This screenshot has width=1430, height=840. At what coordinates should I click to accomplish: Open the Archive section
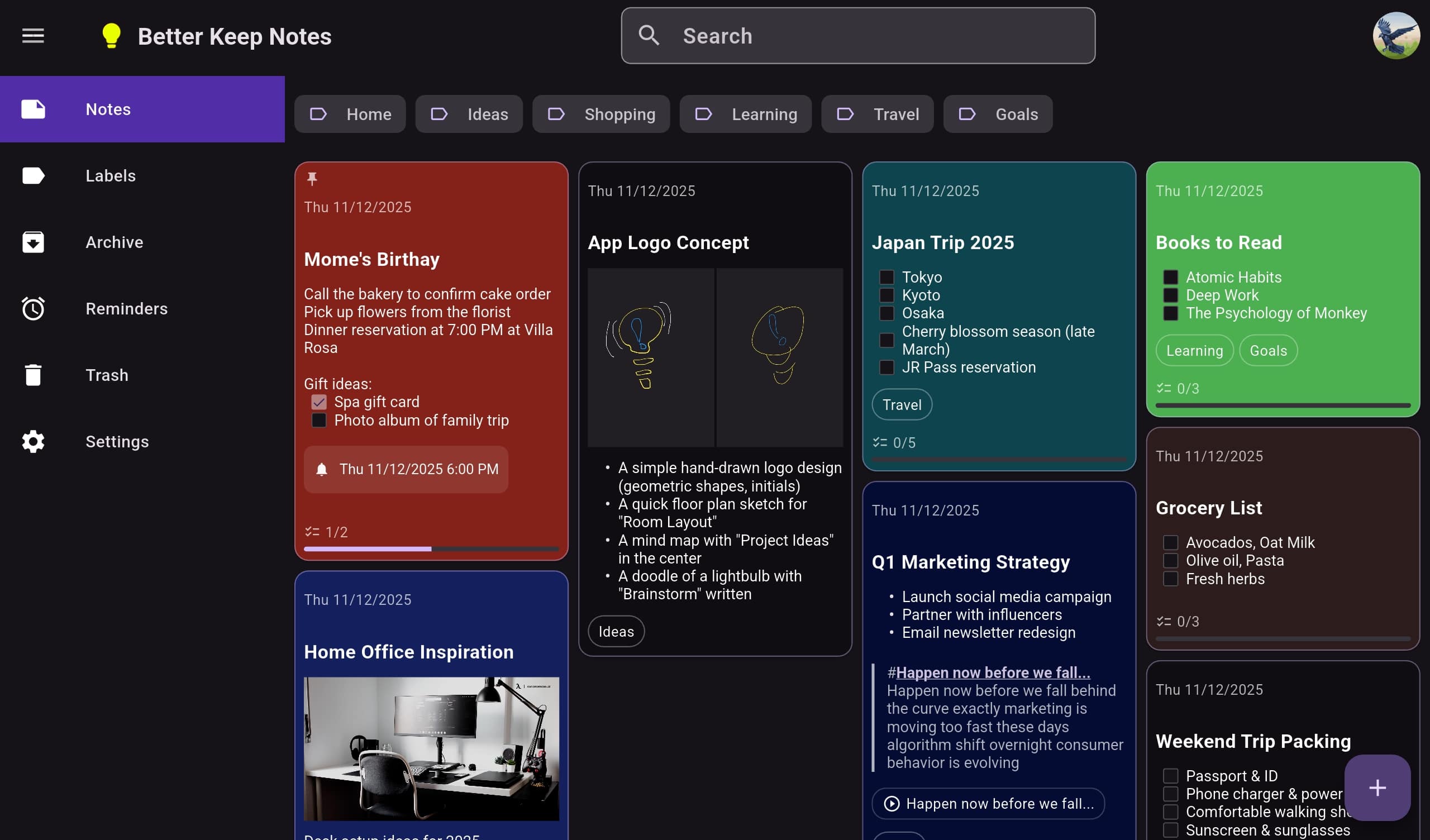click(x=115, y=242)
